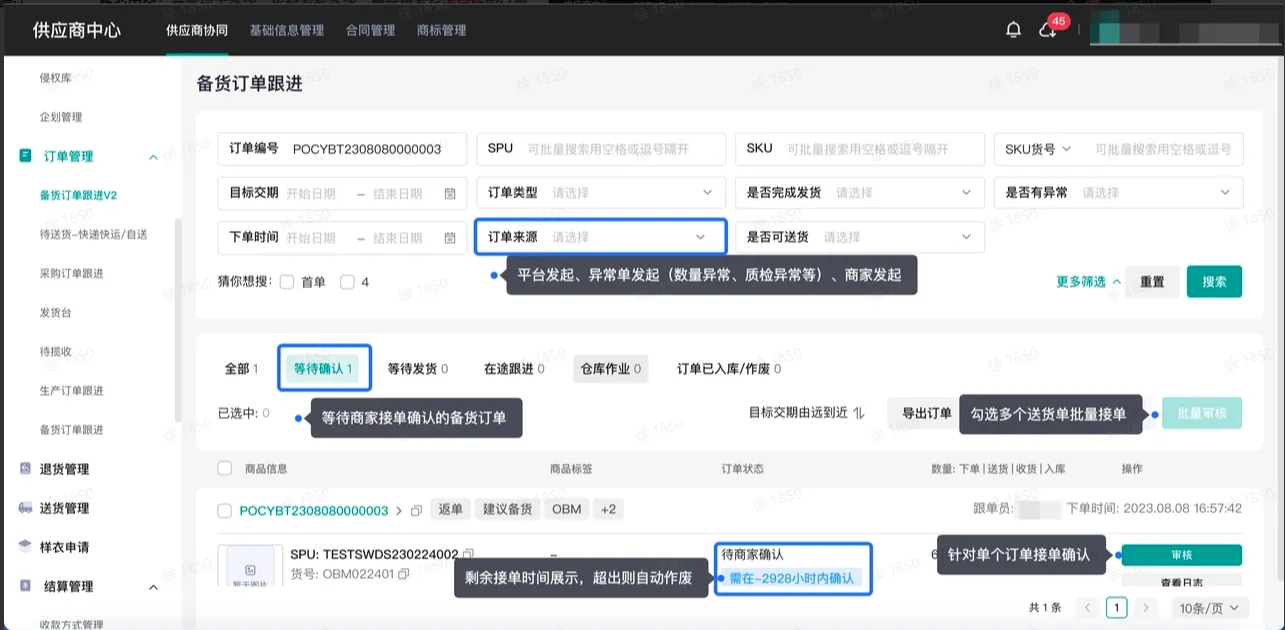The width and height of the screenshot is (1285, 630).
Task: Open 合同管理 top menu
Action: pos(370,30)
